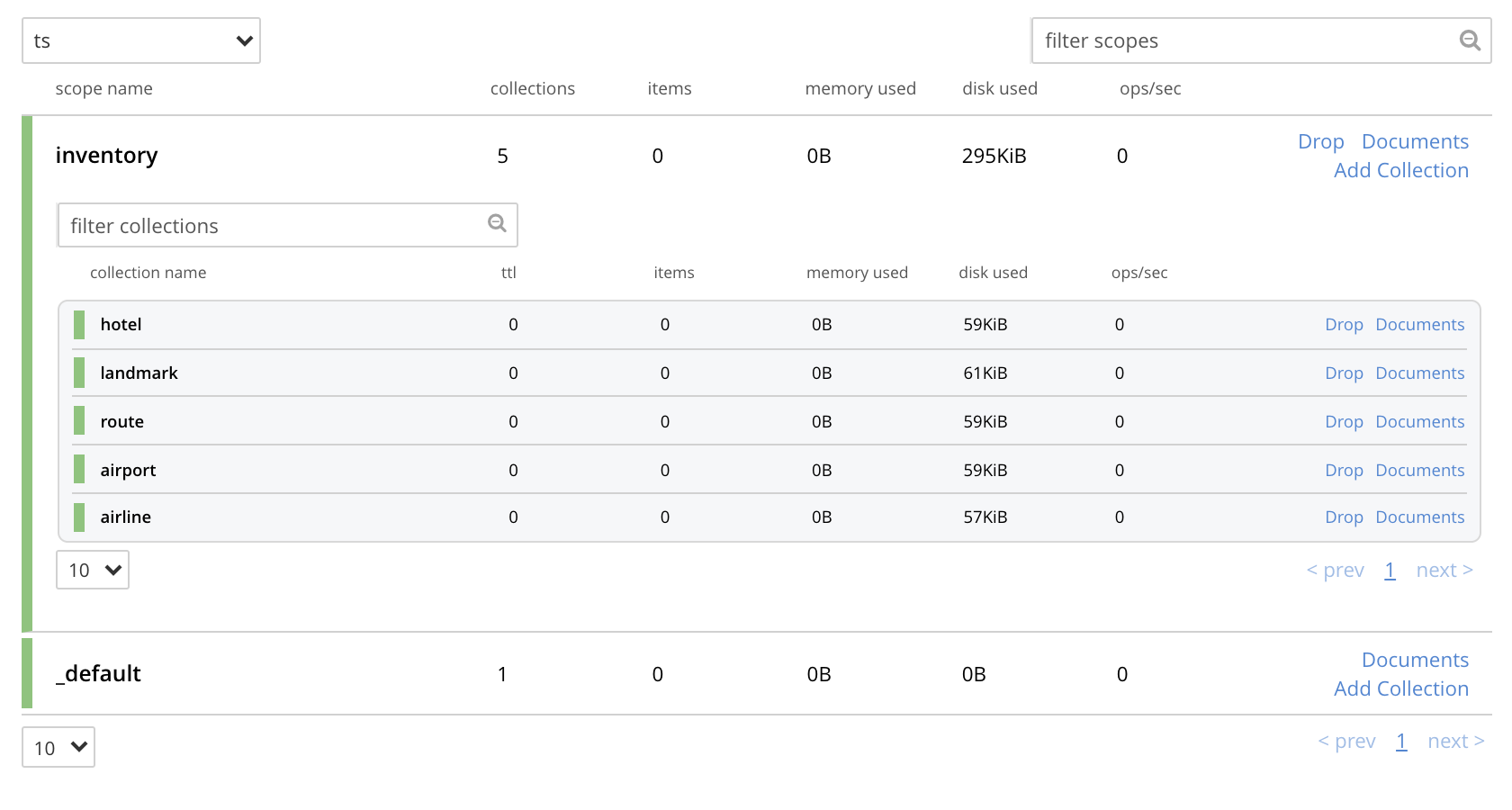This screenshot has height=810, width=1512.
Task: Open the bottom page size dropdown
Action: pyautogui.click(x=58, y=747)
